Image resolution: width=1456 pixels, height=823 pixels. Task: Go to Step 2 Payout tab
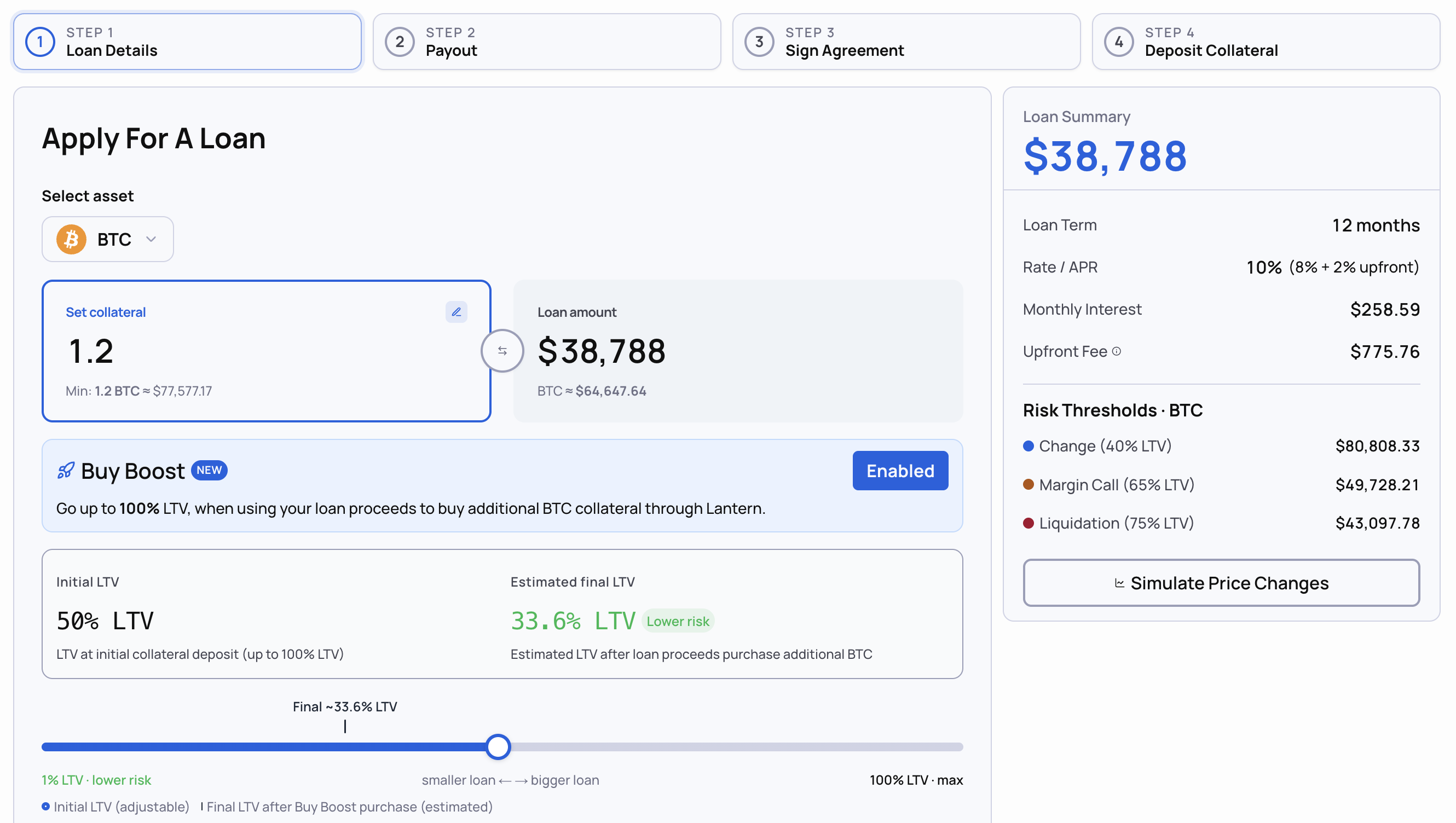pos(546,42)
